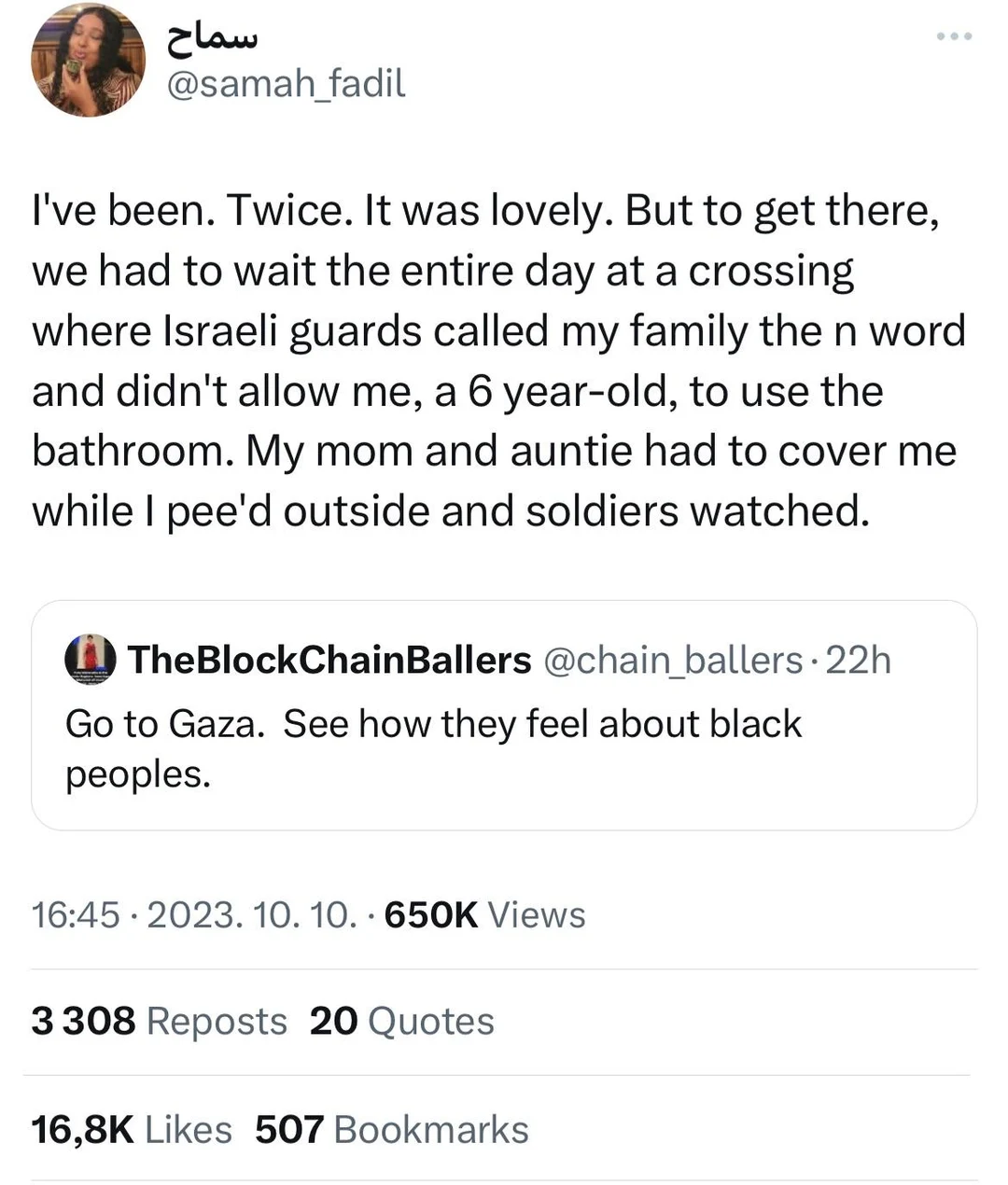Click the 2023. 10. 10. post date
1008x1185 pixels.
click(x=252, y=915)
